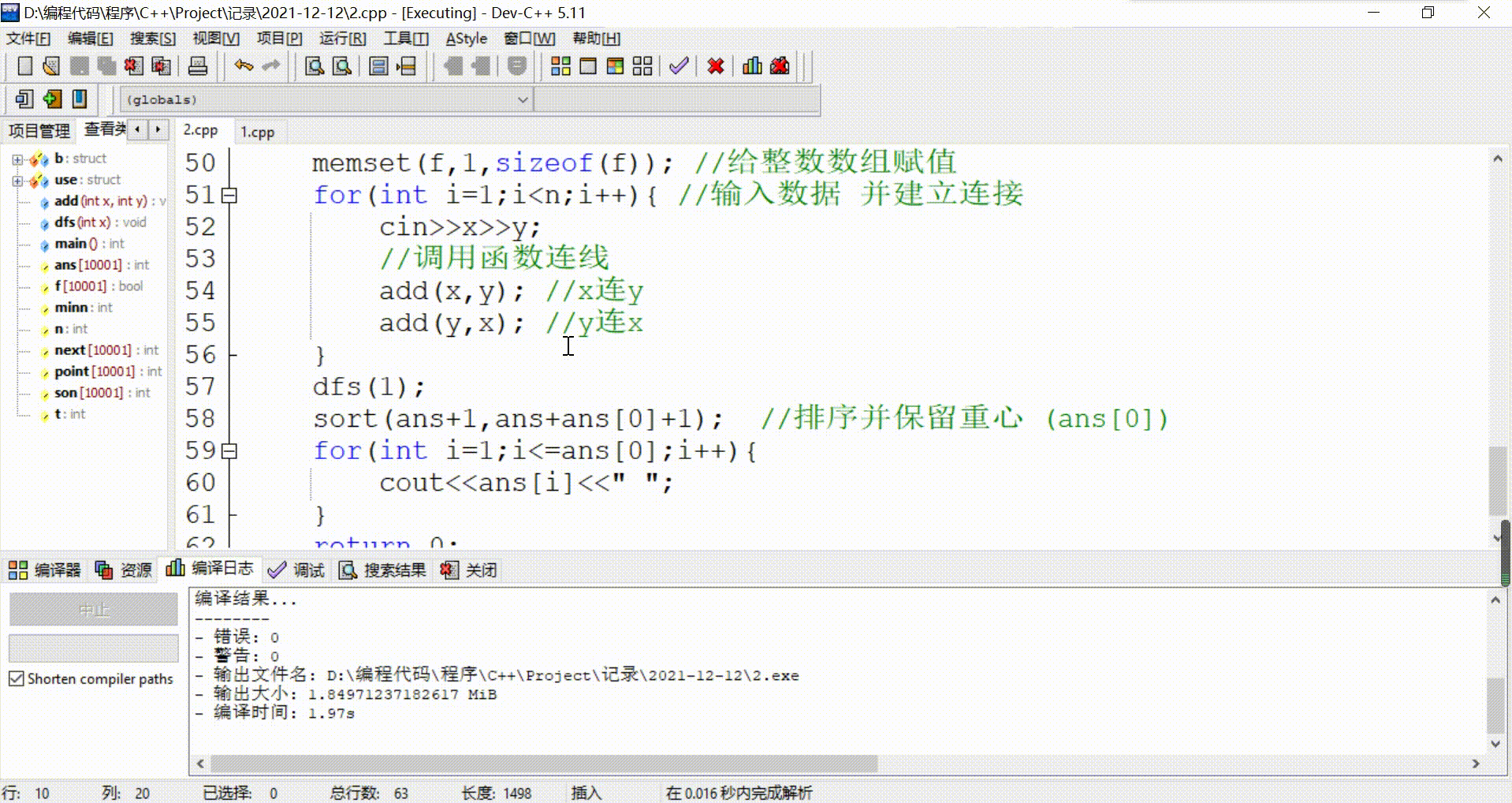The image size is (1512, 803).
Task: Click the code editor vertical scrollbar thumb
Action: [1497, 481]
